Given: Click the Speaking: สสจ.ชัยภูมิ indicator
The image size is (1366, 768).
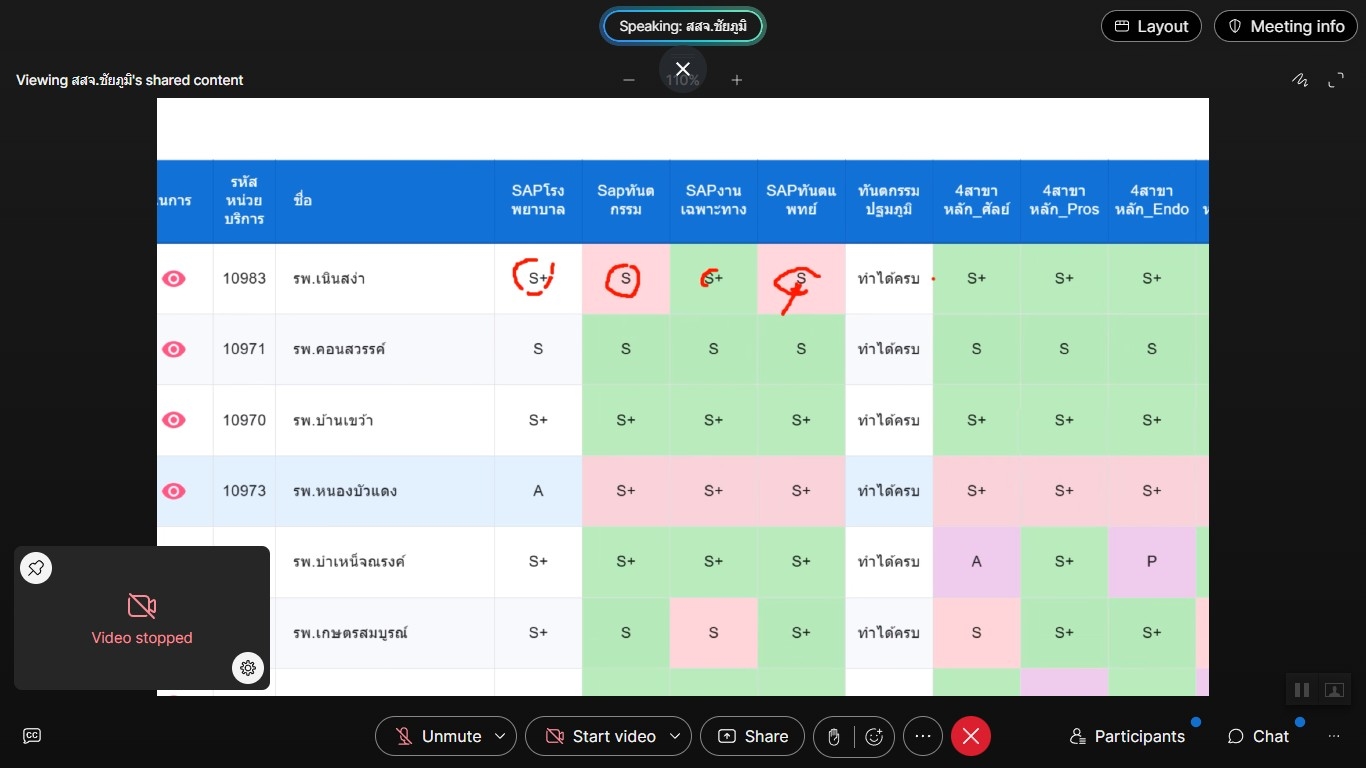Looking at the screenshot, I should pos(683,26).
